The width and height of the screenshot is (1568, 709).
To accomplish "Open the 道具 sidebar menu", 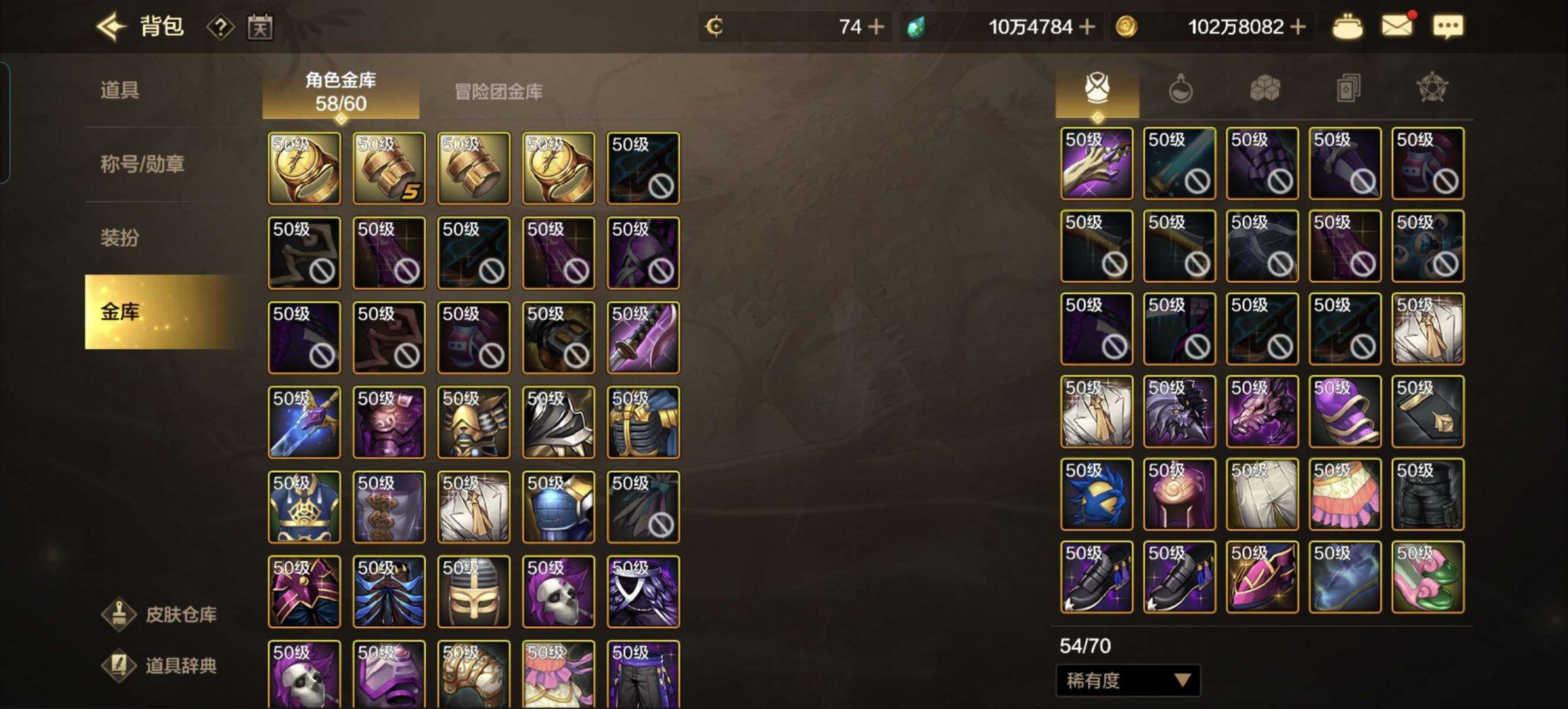I will (x=120, y=90).
